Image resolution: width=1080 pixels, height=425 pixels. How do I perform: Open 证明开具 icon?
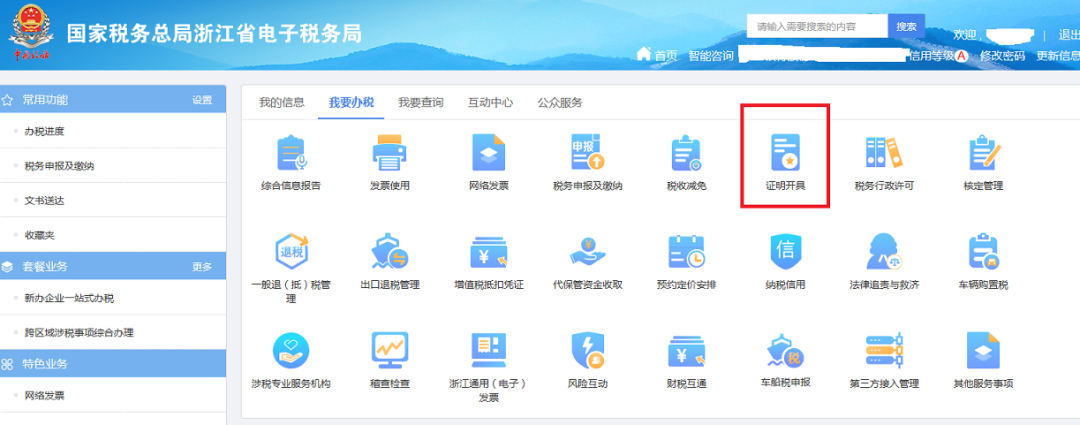pos(785,152)
